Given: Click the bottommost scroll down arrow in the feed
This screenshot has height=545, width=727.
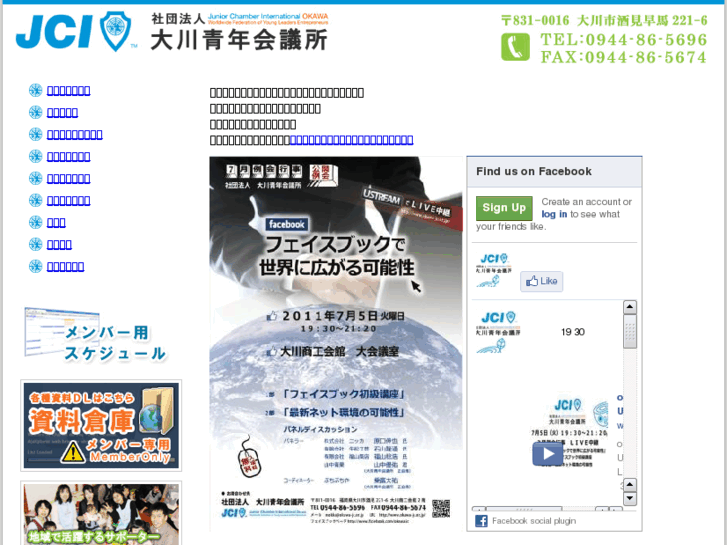Looking at the screenshot, I should click(x=630, y=499).
